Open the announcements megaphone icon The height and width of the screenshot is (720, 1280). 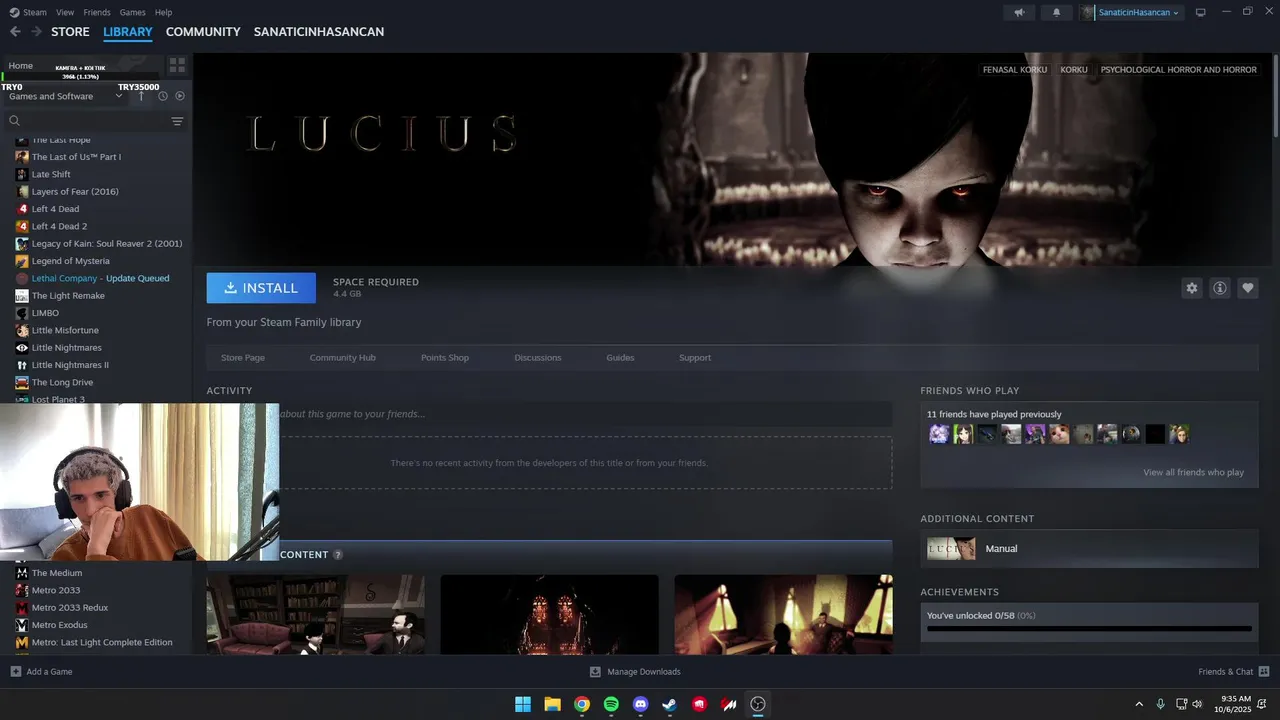[x=1019, y=12]
